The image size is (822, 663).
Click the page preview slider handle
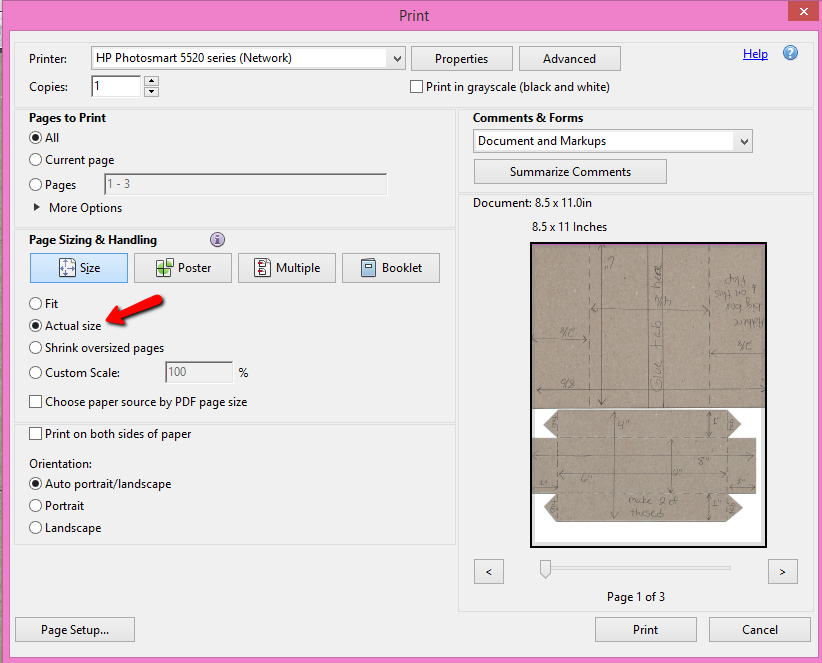click(545, 568)
